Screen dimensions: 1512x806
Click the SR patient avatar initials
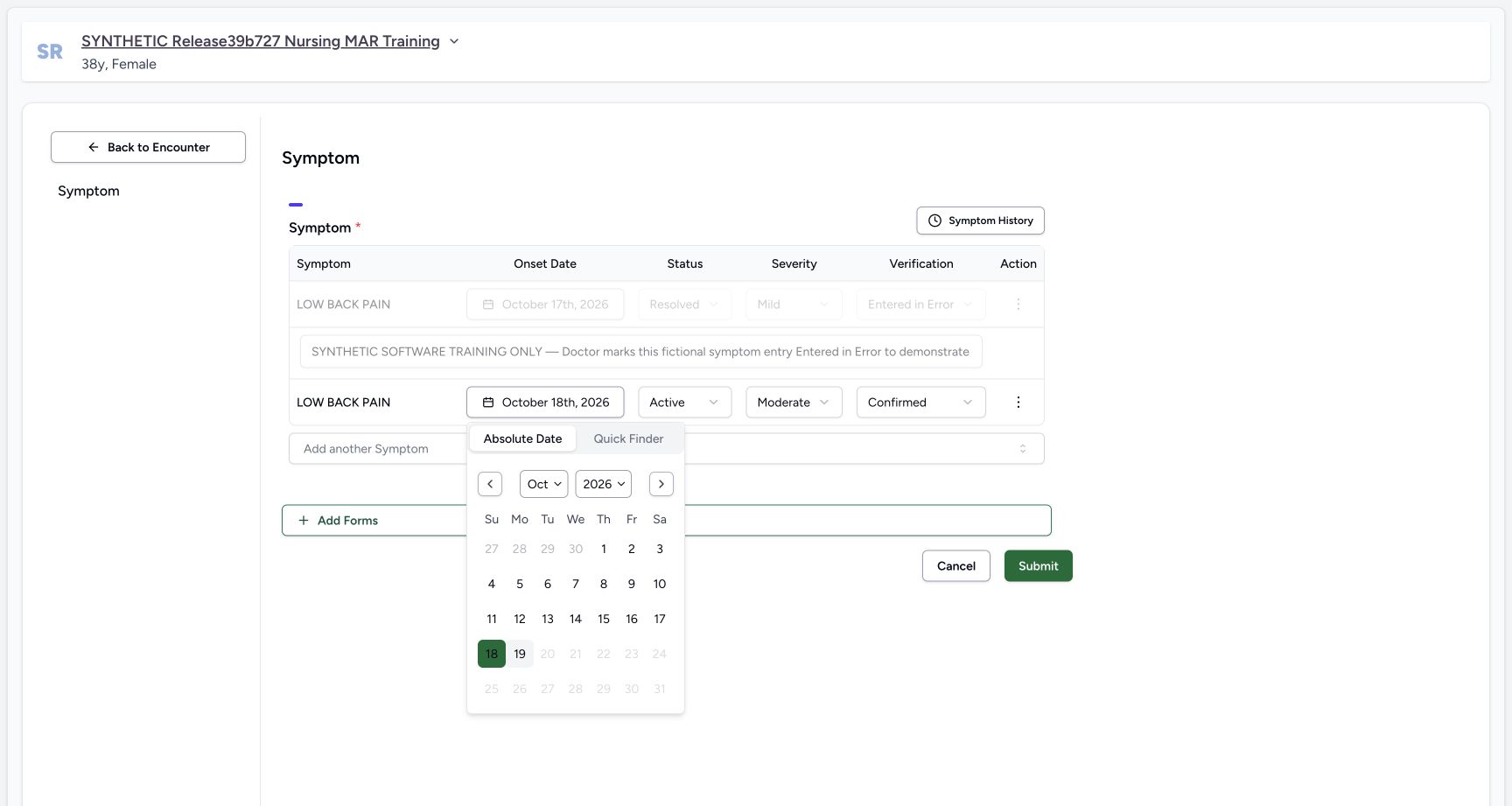pos(50,52)
